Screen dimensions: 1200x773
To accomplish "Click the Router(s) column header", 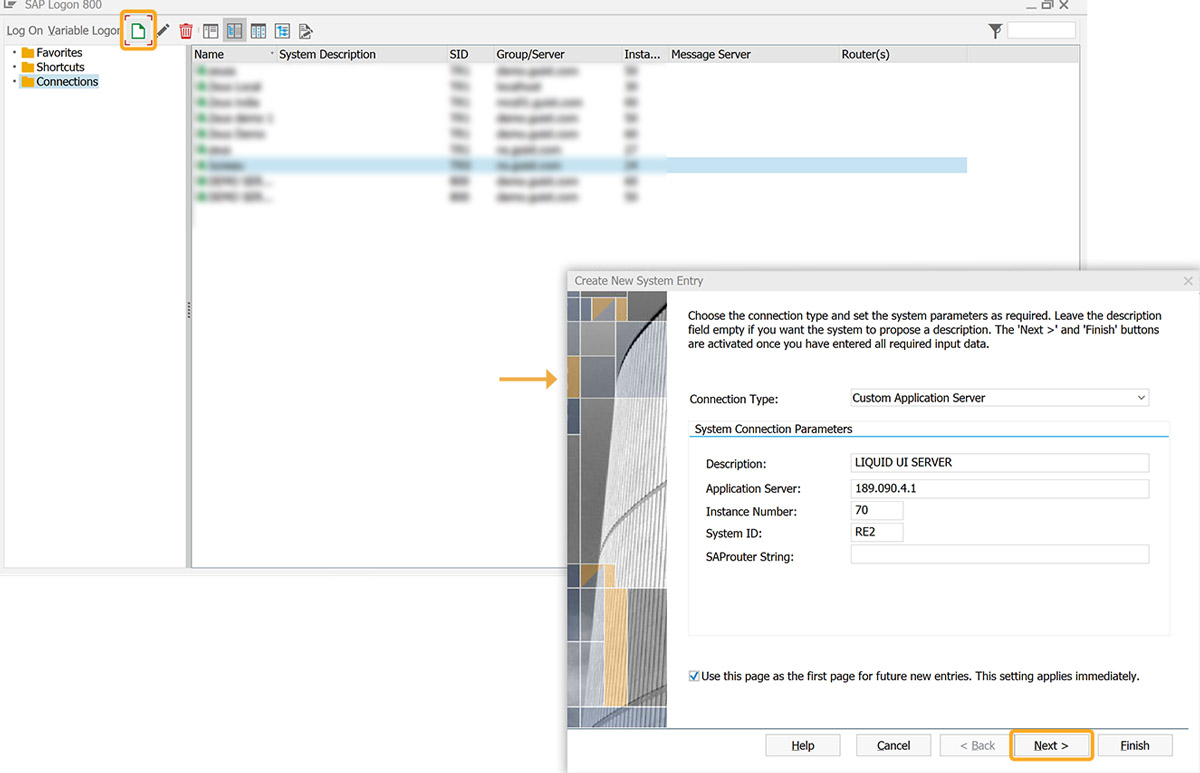I will pyautogui.click(x=902, y=54).
